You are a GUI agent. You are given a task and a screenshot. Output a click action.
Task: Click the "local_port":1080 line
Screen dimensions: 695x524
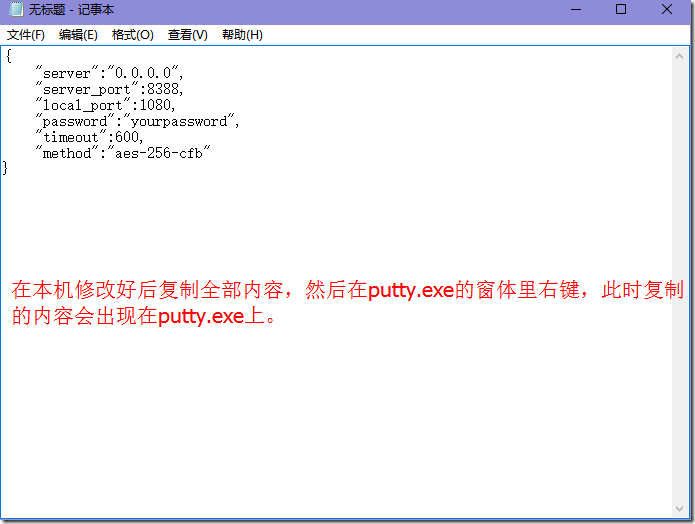tap(105, 105)
